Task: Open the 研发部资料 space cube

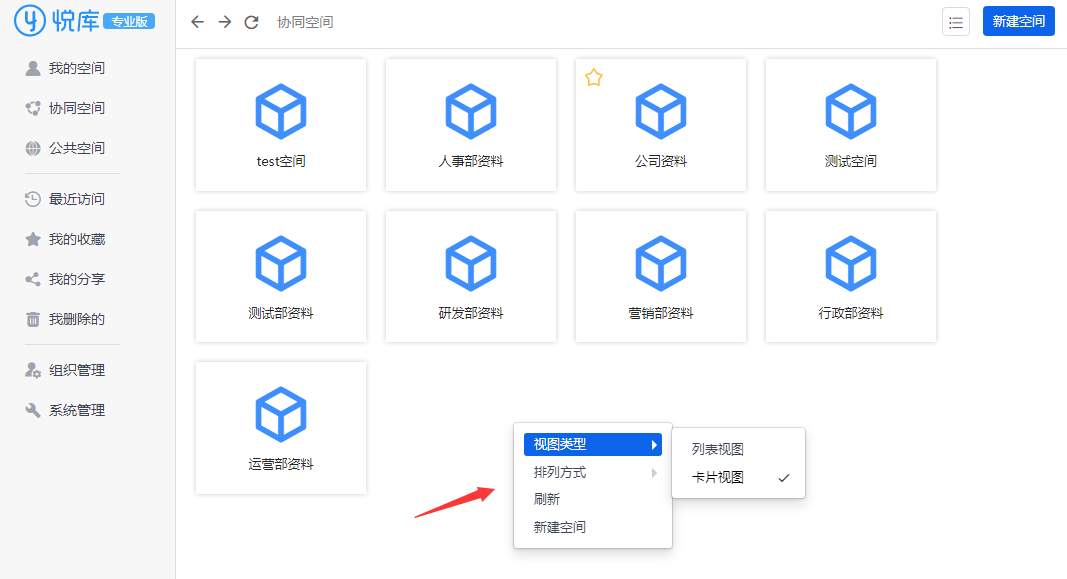Action: pos(471,263)
